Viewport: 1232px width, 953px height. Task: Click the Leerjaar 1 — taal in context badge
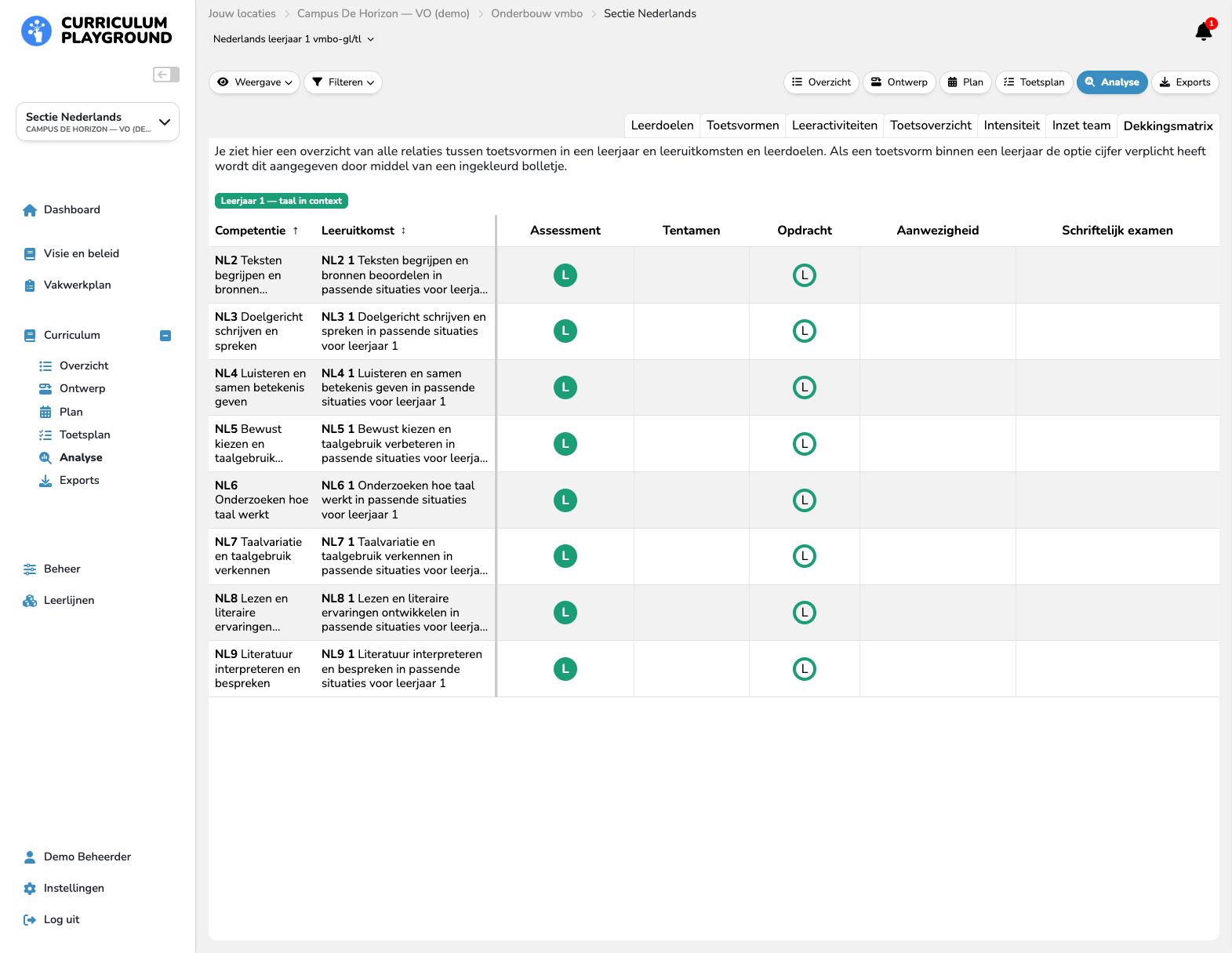282,201
